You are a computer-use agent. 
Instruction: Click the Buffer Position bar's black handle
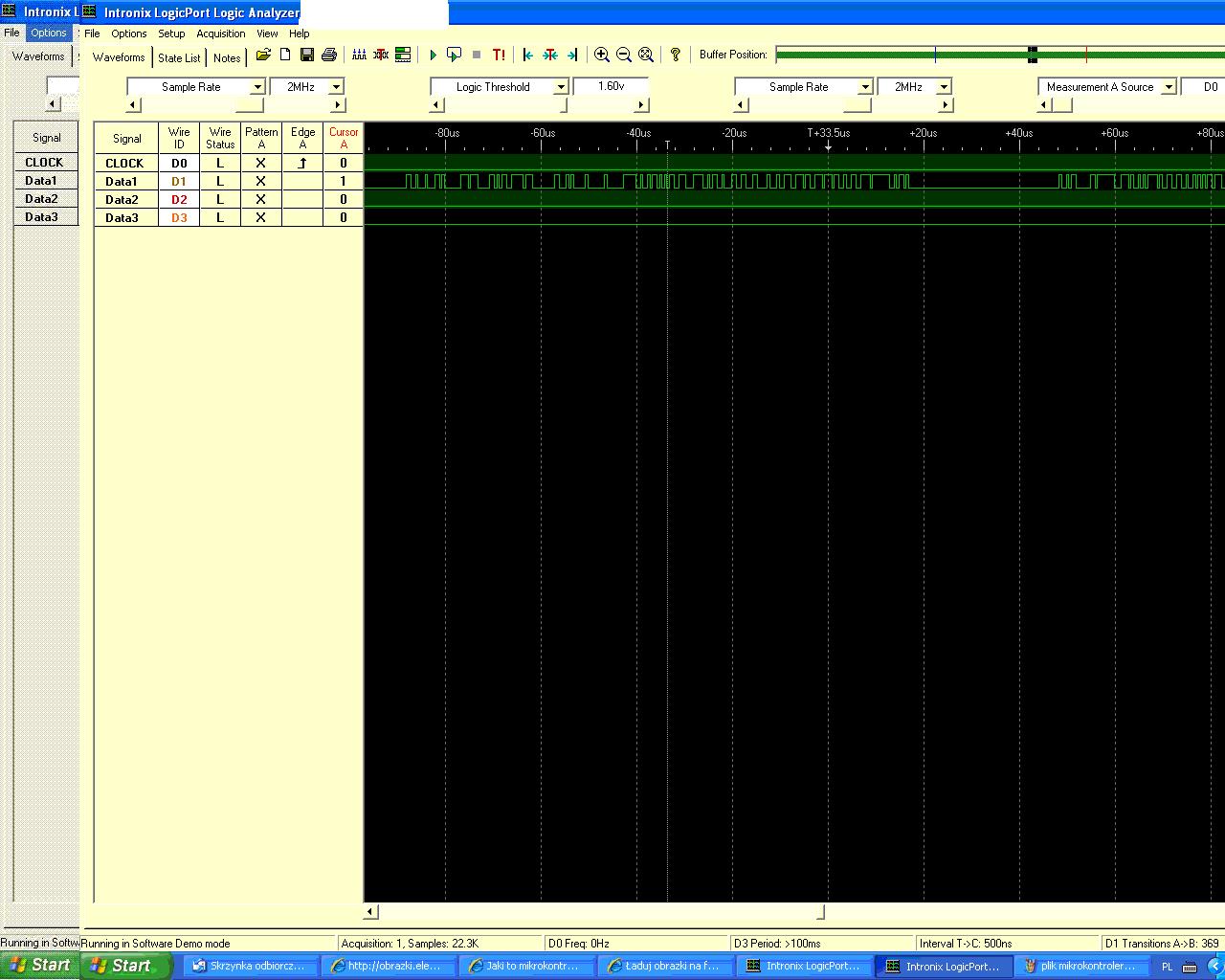click(x=1033, y=55)
